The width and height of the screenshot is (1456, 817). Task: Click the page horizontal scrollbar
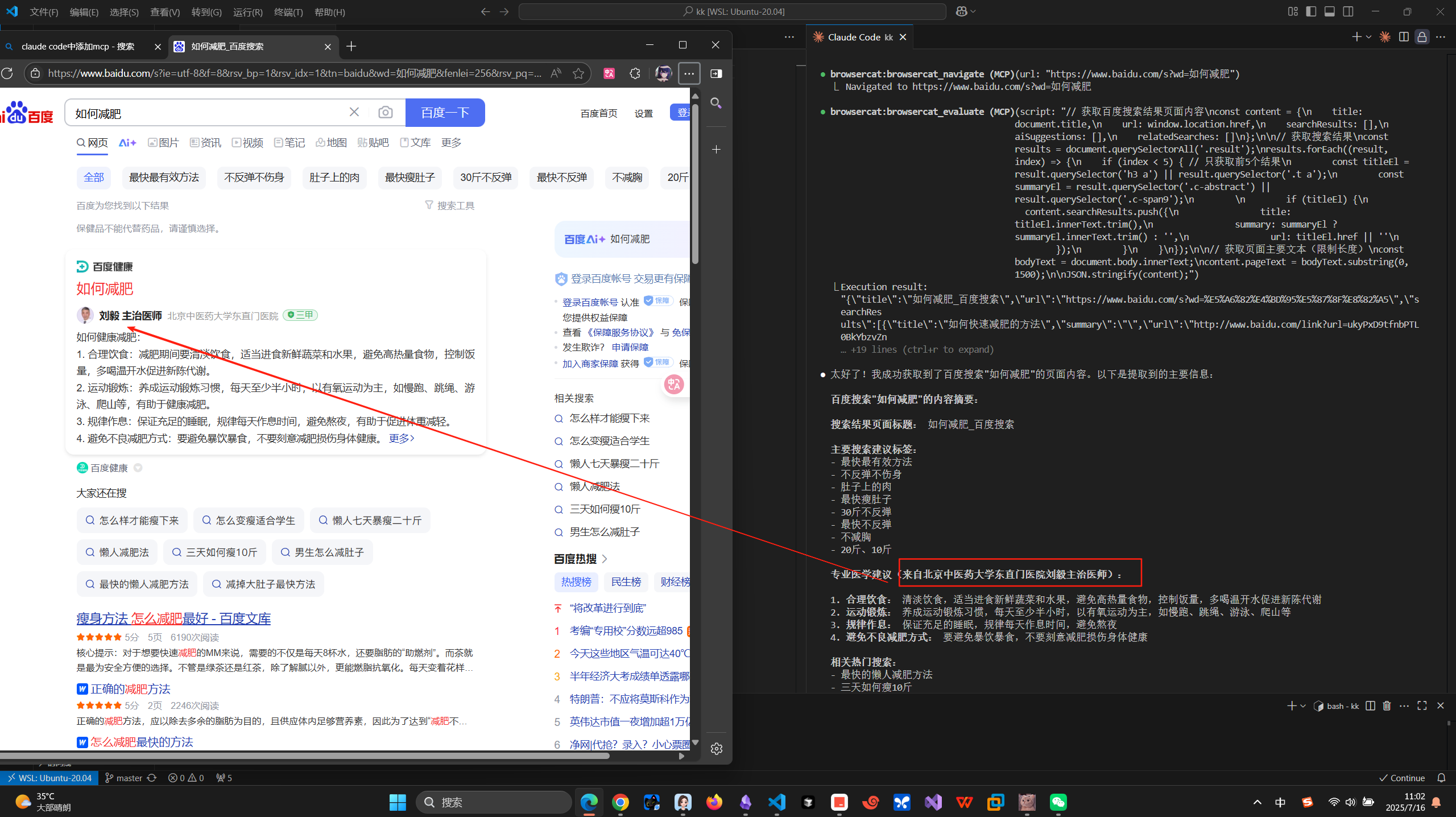(305, 756)
